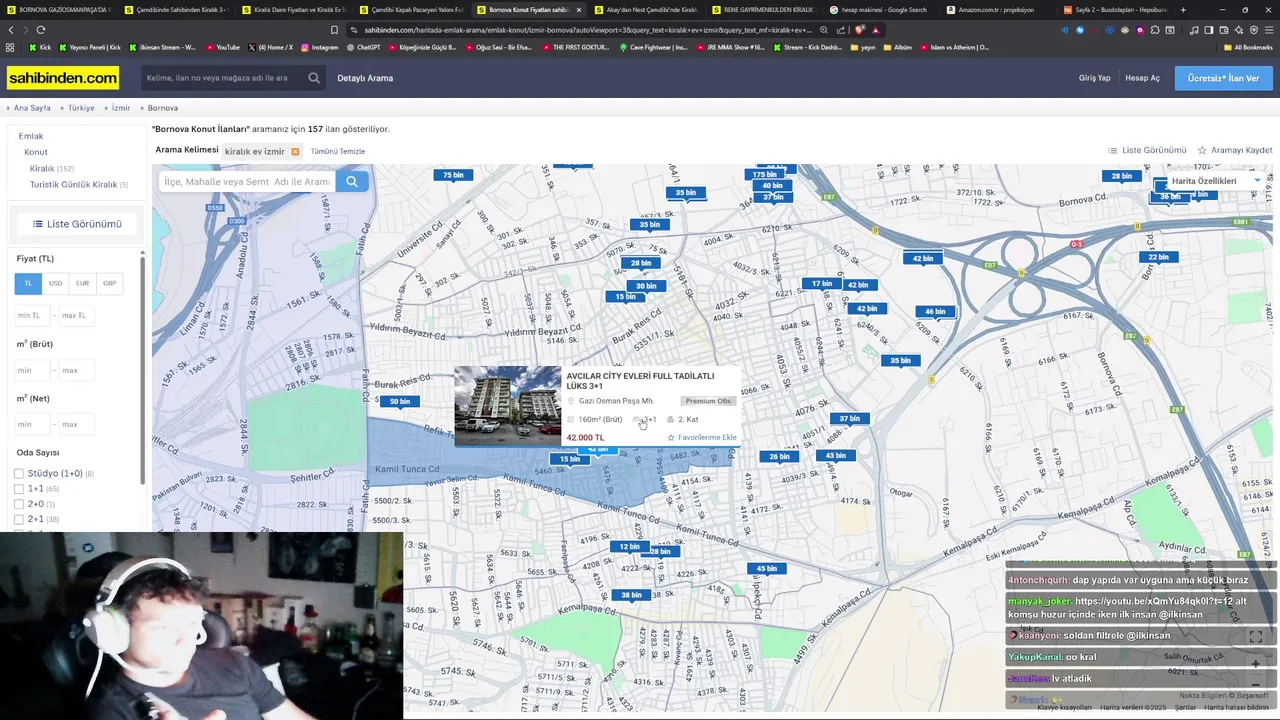Click Ücretsiz İlan Ver button
Viewport: 1280px width, 720px height.
click(1223, 78)
